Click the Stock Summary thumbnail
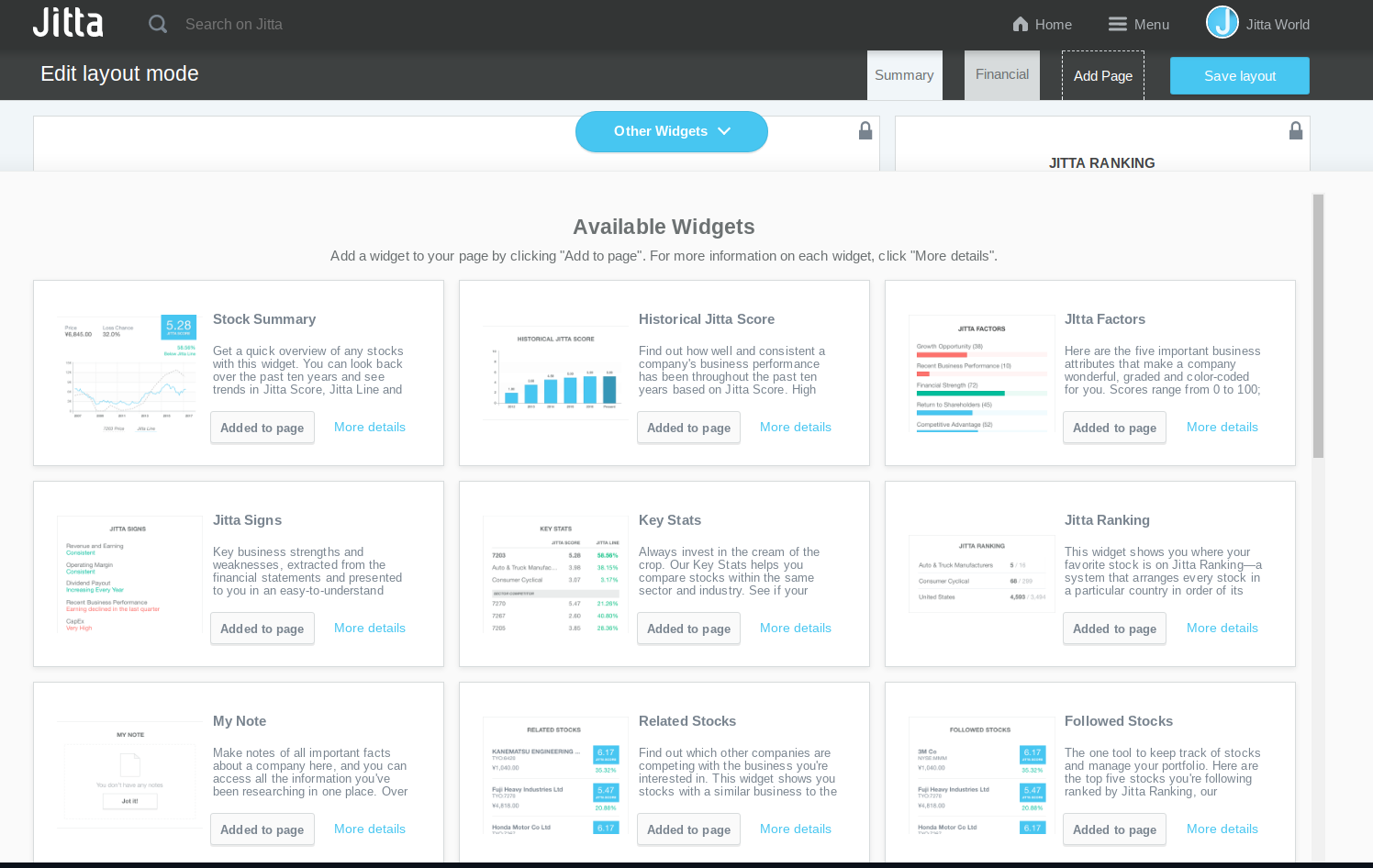The width and height of the screenshot is (1373, 868). click(x=129, y=373)
